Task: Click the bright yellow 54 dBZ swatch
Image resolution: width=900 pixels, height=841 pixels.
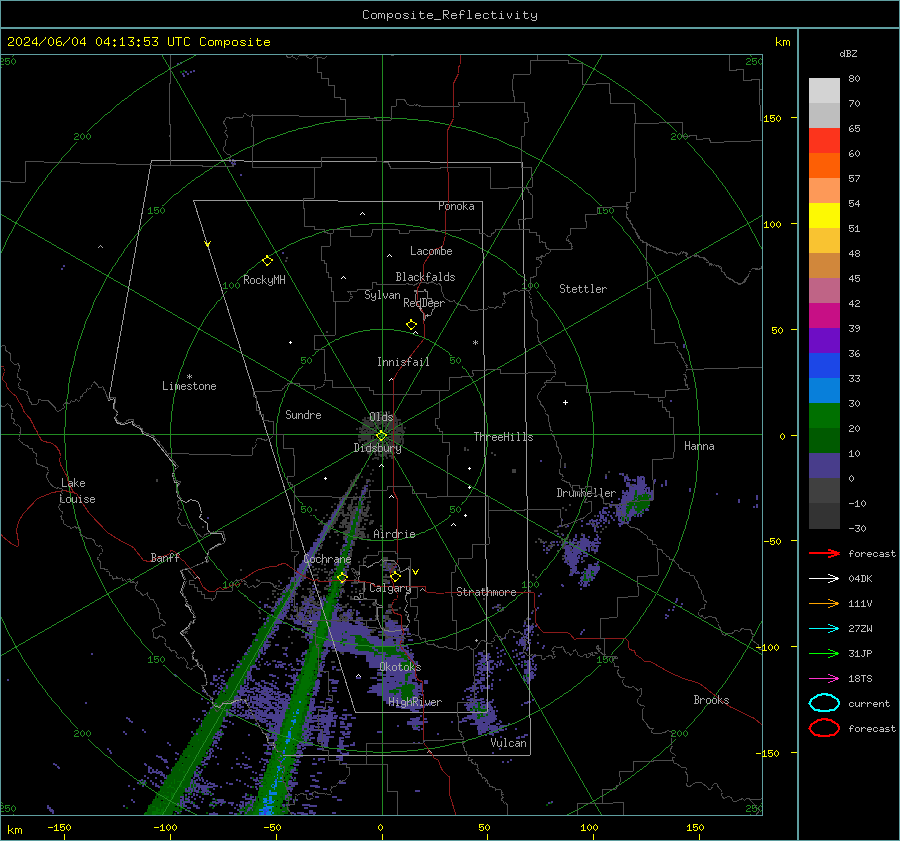Action: [x=824, y=215]
